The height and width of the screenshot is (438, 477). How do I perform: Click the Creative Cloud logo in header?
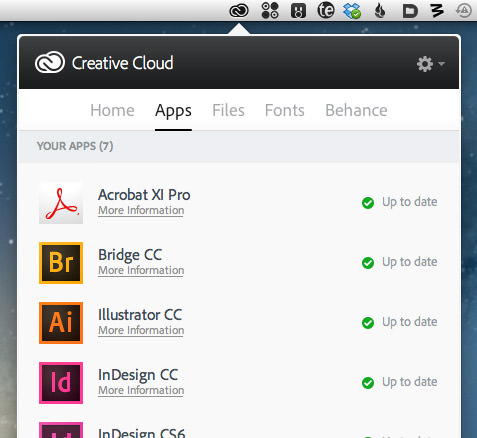(50, 62)
